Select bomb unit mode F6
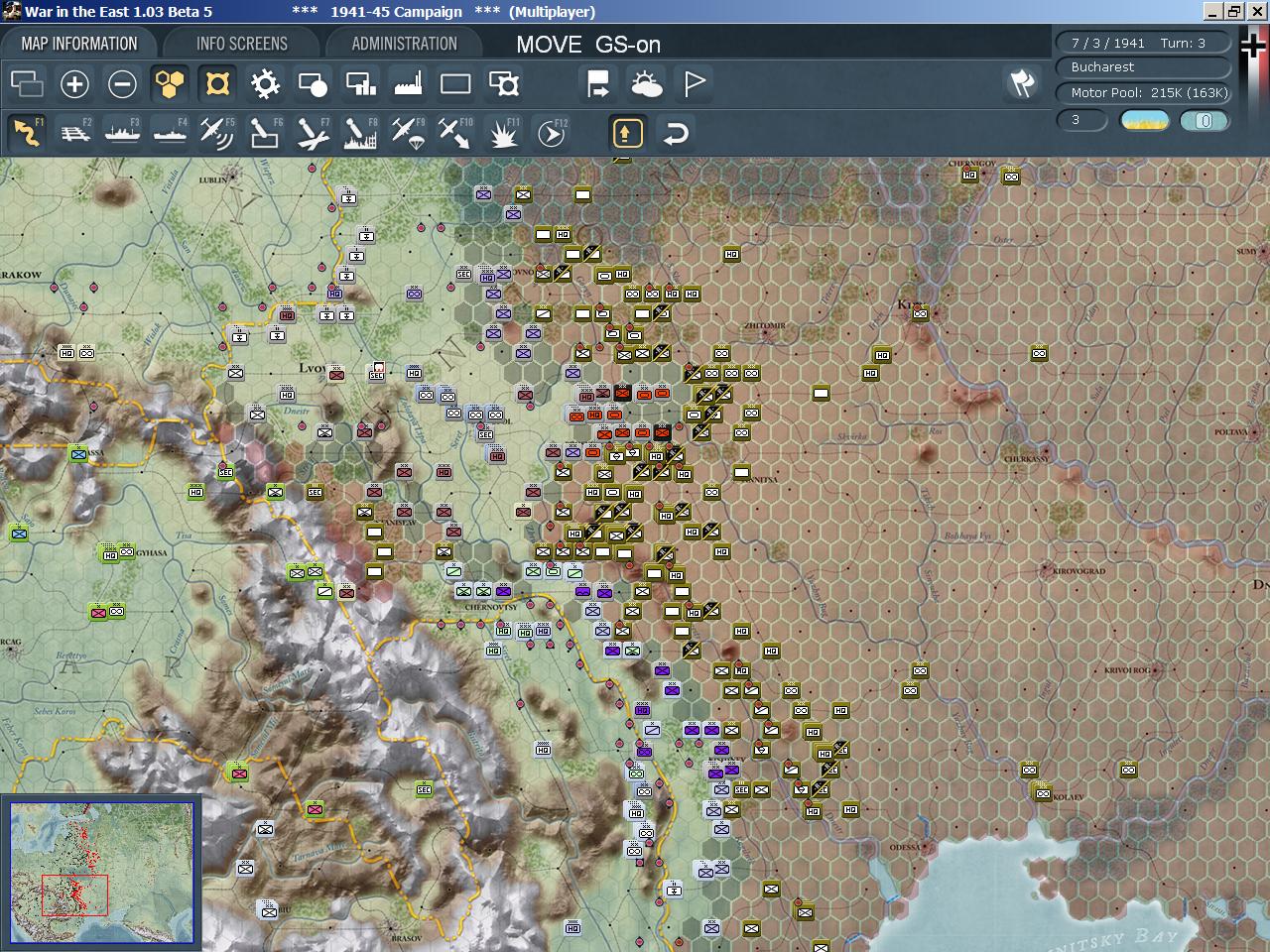The width and height of the screenshot is (1270, 952). tap(265, 133)
